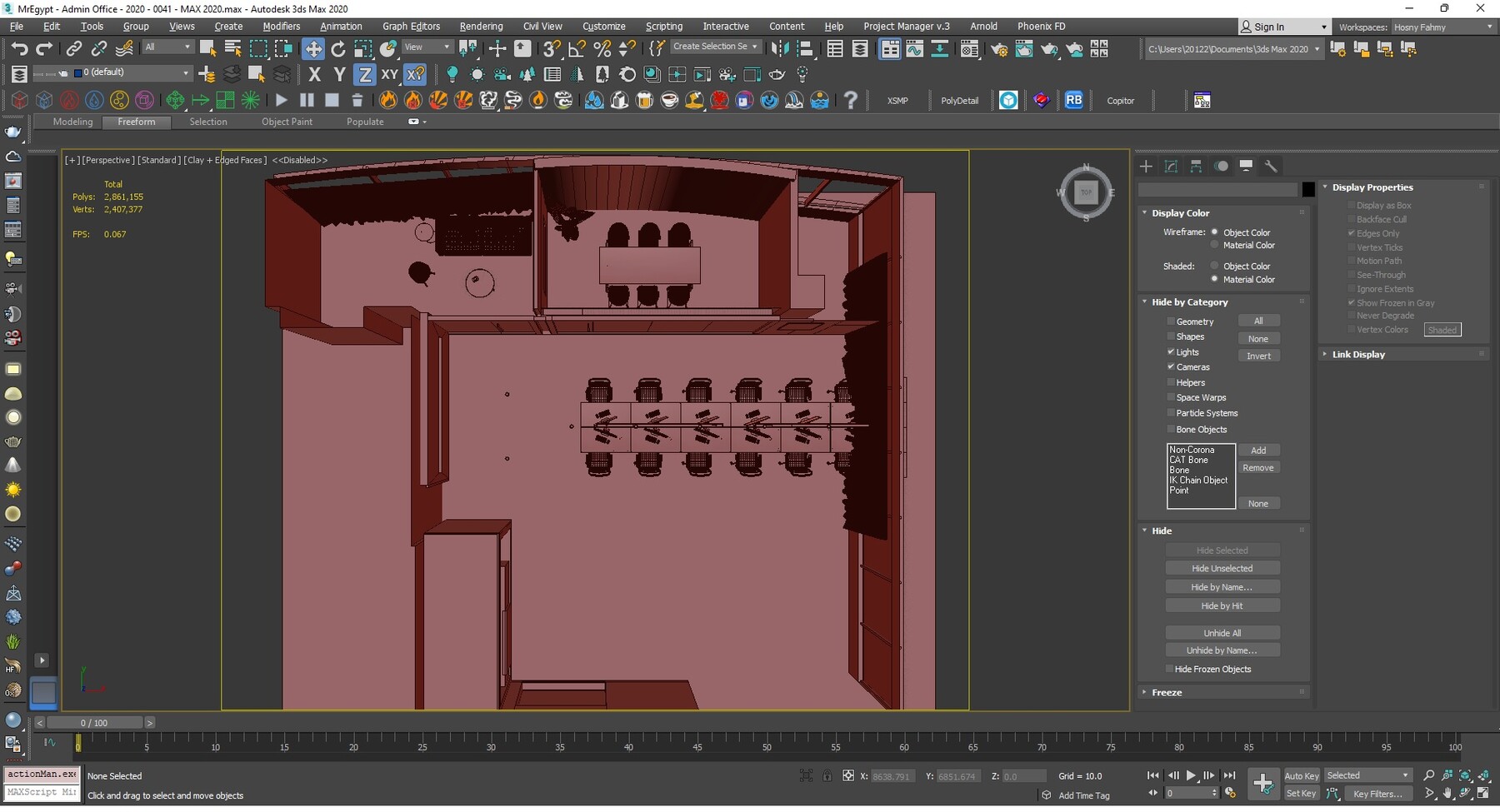Click the Undo arrow icon
Image resolution: width=1500 pixels, height=812 pixels.
(19, 49)
